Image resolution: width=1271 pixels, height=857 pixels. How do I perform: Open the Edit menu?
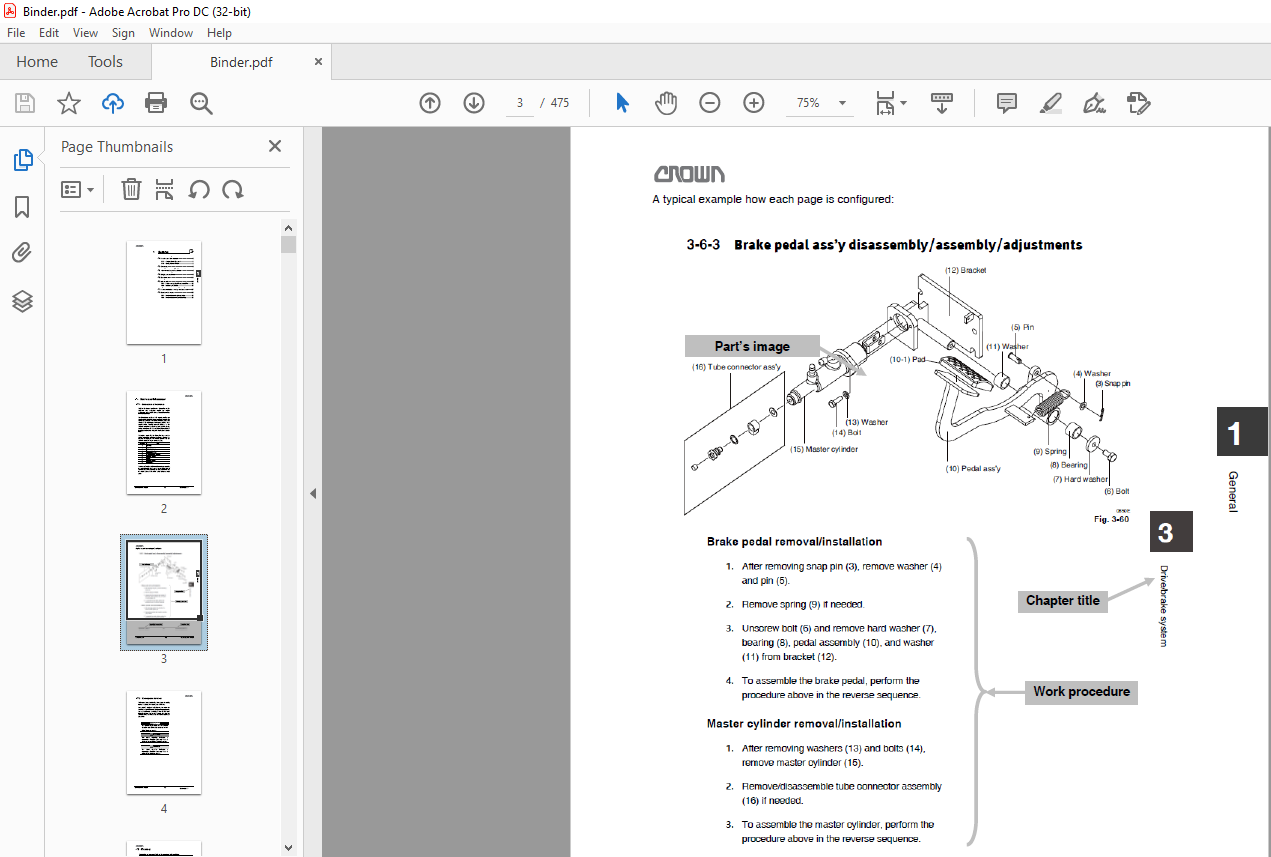pos(49,33)
